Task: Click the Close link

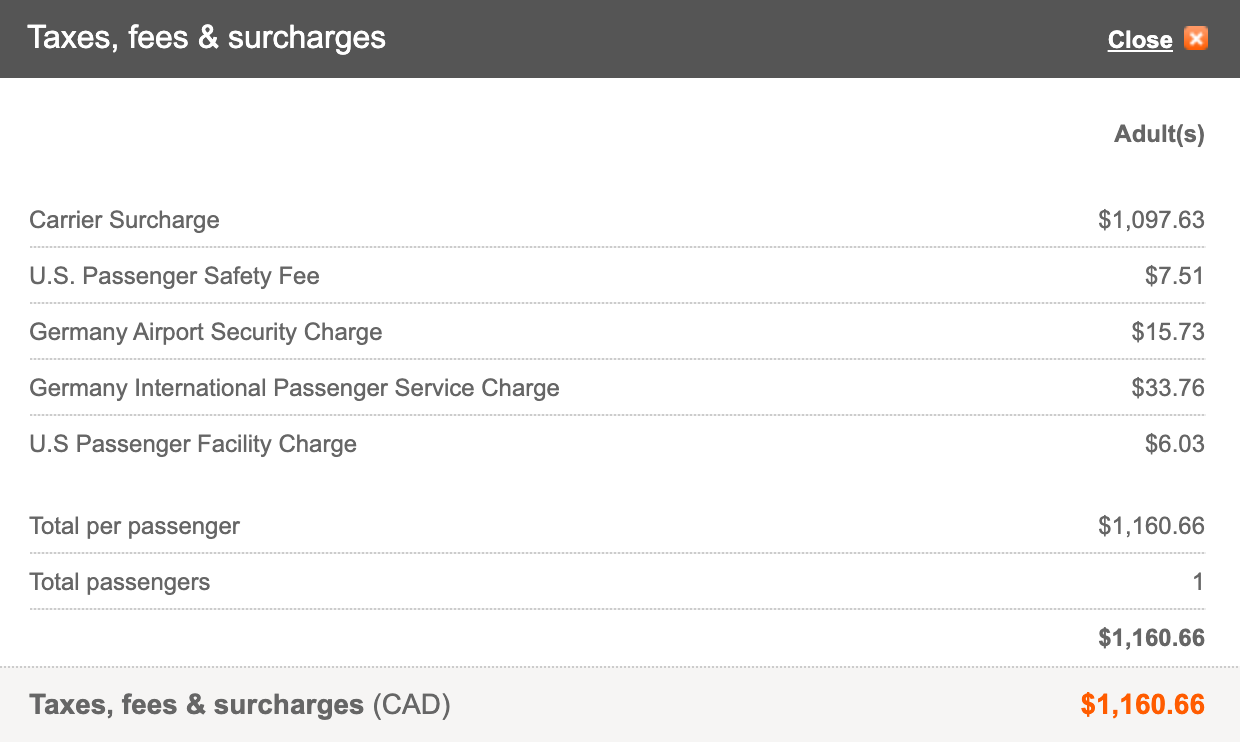Action: point(1139,40)
